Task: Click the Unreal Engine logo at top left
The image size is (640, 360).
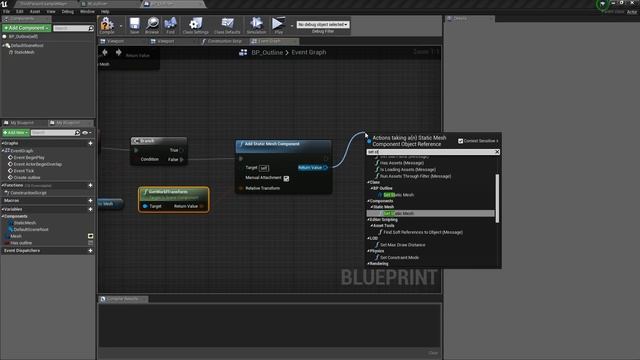Action: 4,4
